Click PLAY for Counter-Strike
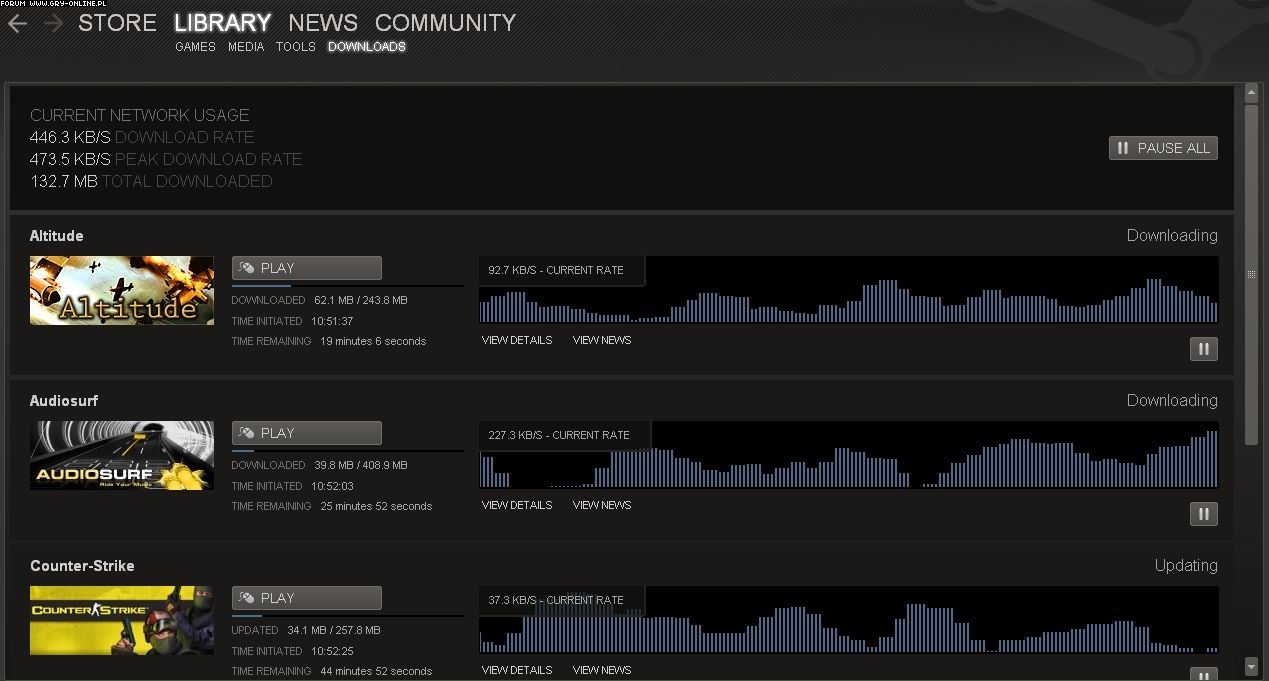The width and height of the screenshot is (1269, 681). (307, 598)
